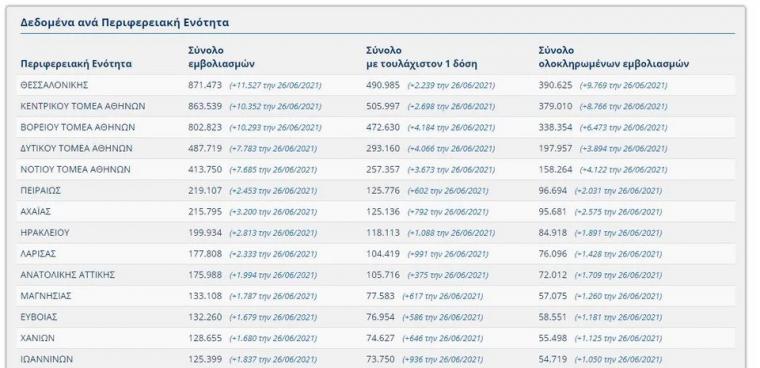760x368 pixels.
Task: Click the ΗΡΑΚΛΕΙΟΥ region name
Action: pos(45,233)
